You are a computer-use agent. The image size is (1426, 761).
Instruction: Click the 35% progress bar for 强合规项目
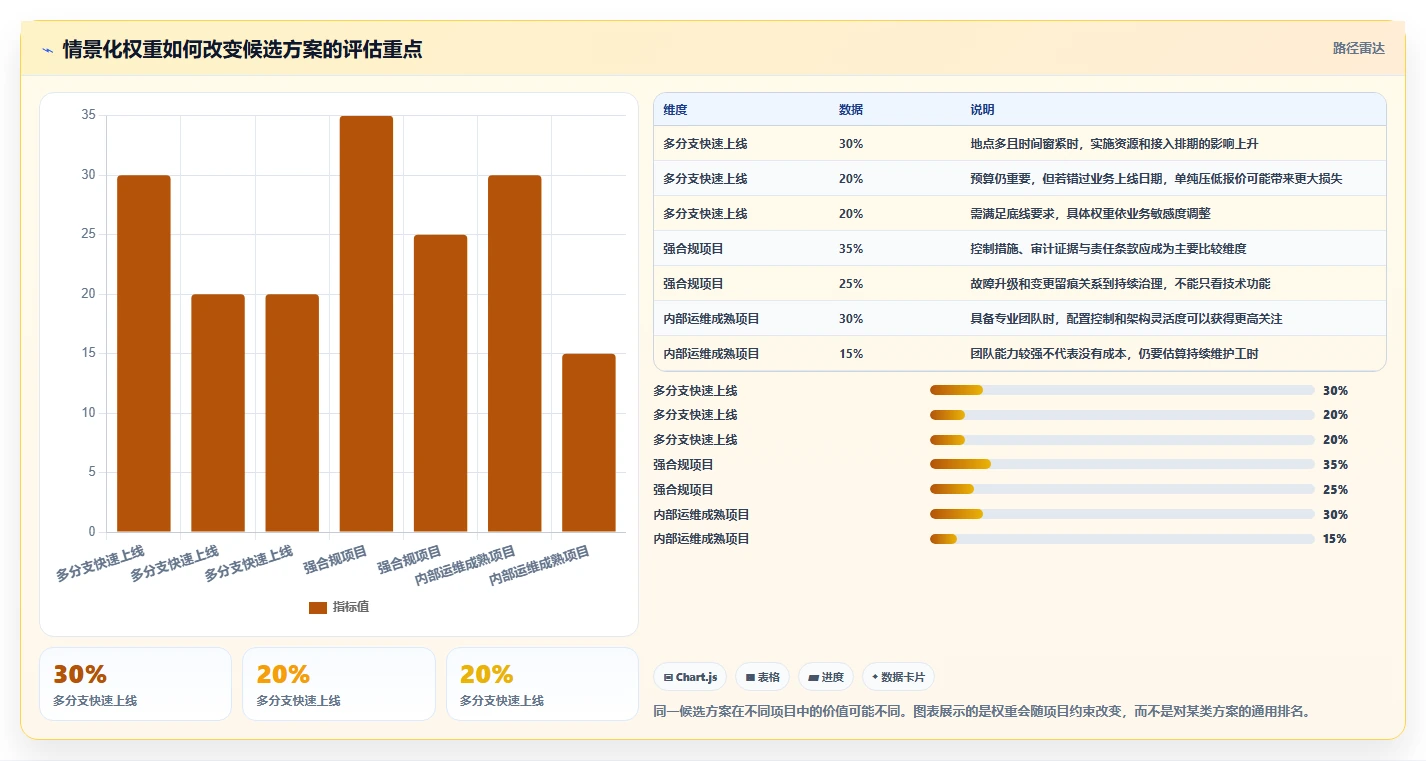pos(1122,464)
